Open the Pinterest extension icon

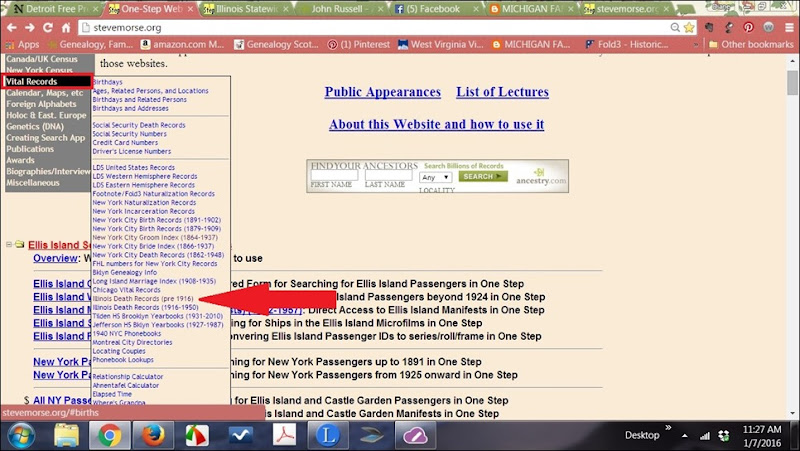point(748,28)
